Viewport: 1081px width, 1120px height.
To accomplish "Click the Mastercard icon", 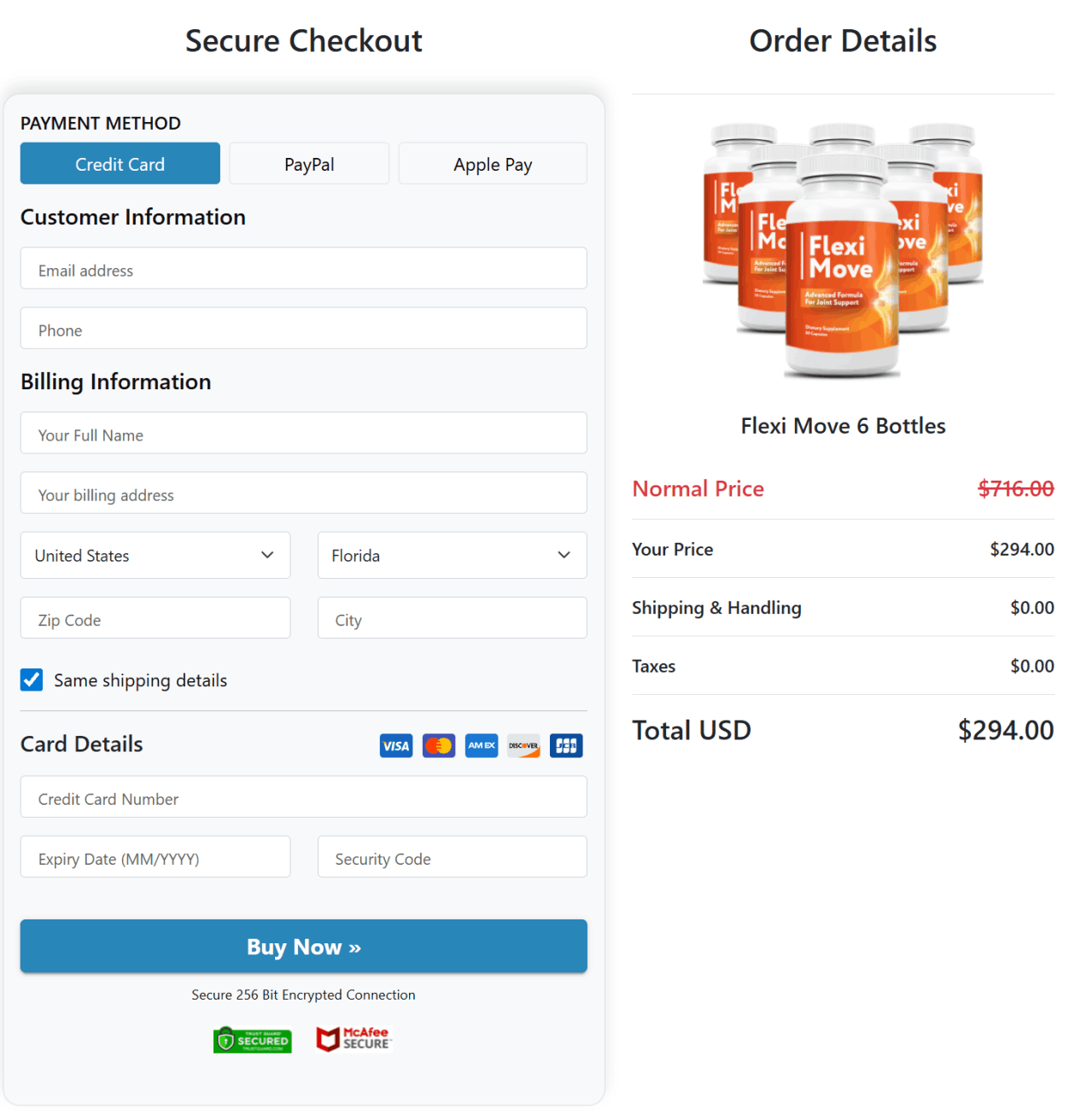I will coord(438,745).
